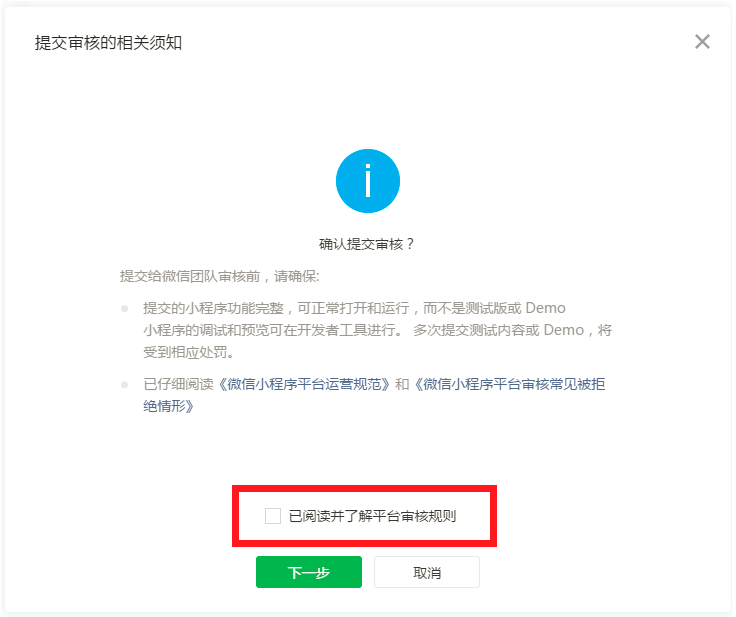Click the line 提交的小程序功能完整，可正常打开和运行
Screen dimensions: 736x617
point(276,308)
